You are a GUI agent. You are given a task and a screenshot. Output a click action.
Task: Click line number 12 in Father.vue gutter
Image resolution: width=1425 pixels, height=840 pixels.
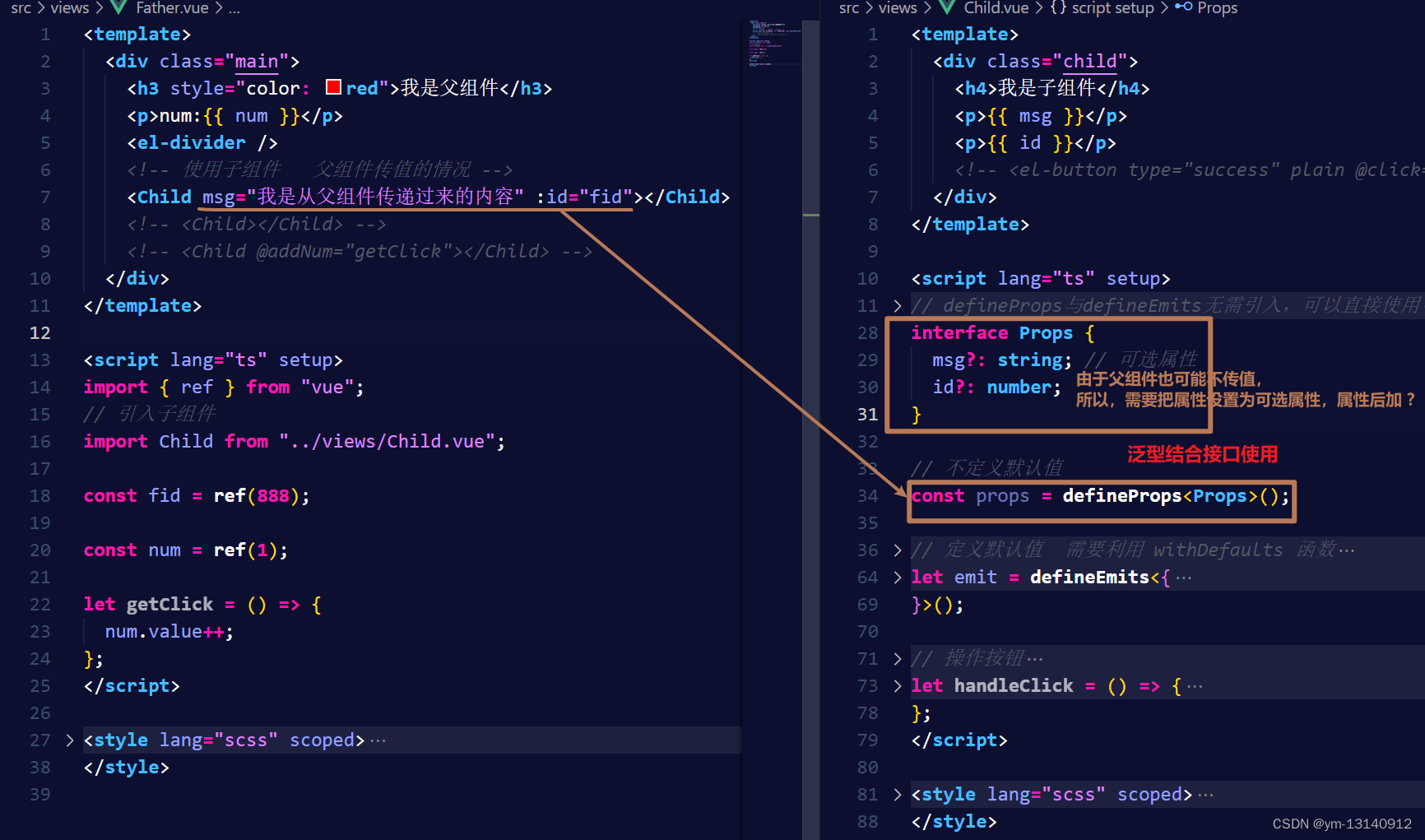click(39, 333)
